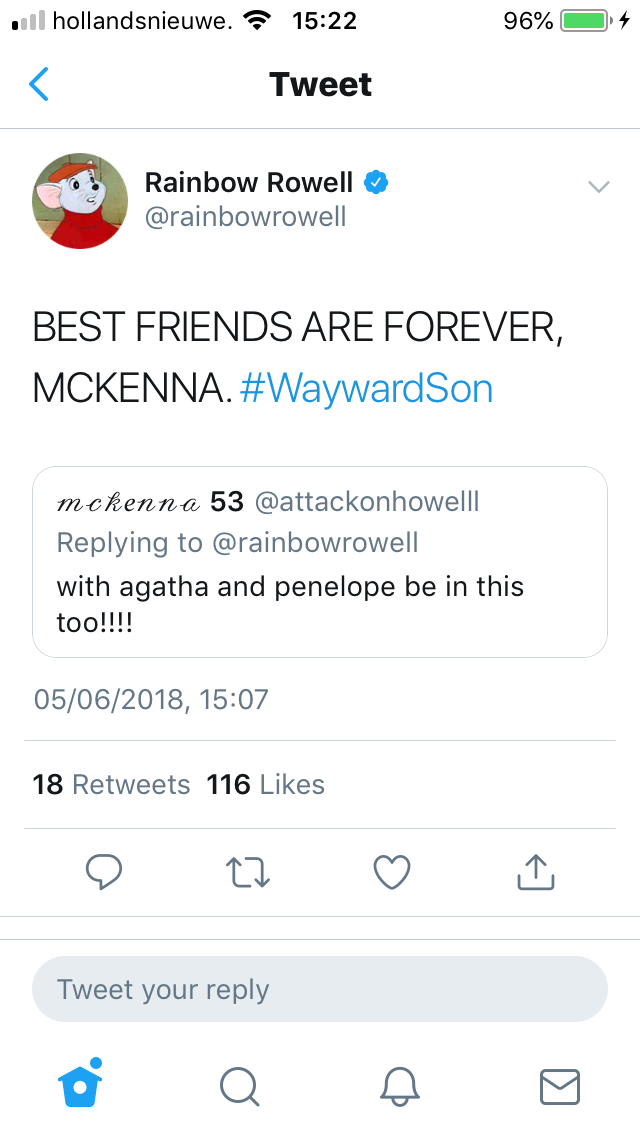Tap the @rainbowrowell handle under the name
Viewport: 640px width, 1136px height.
(x=245, y=217)
